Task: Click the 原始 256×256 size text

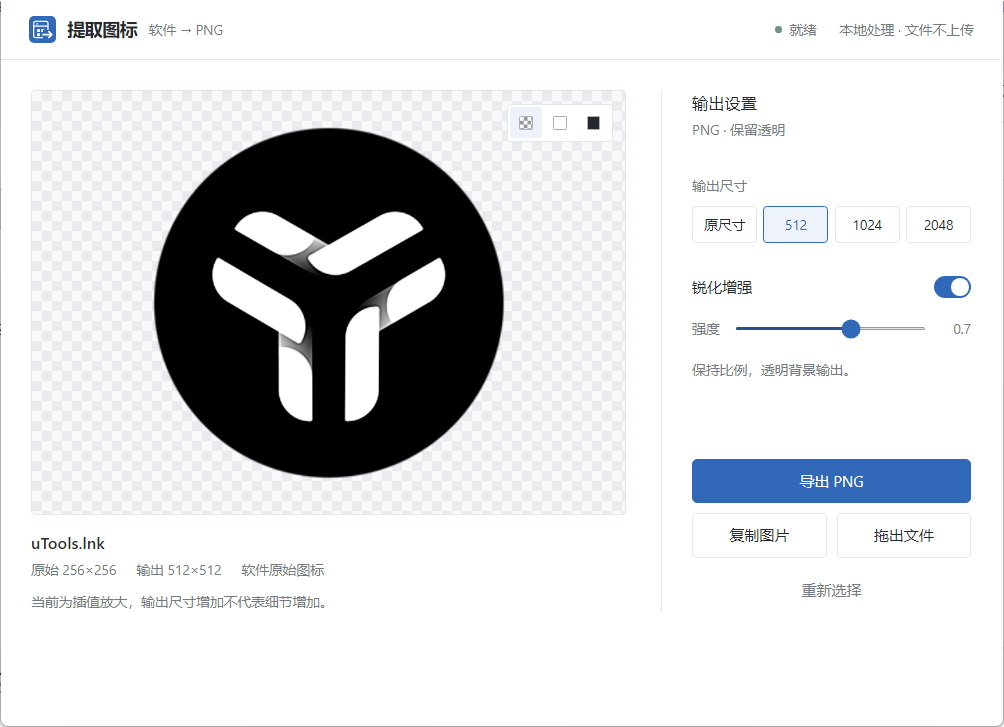Action: point(74,570)
